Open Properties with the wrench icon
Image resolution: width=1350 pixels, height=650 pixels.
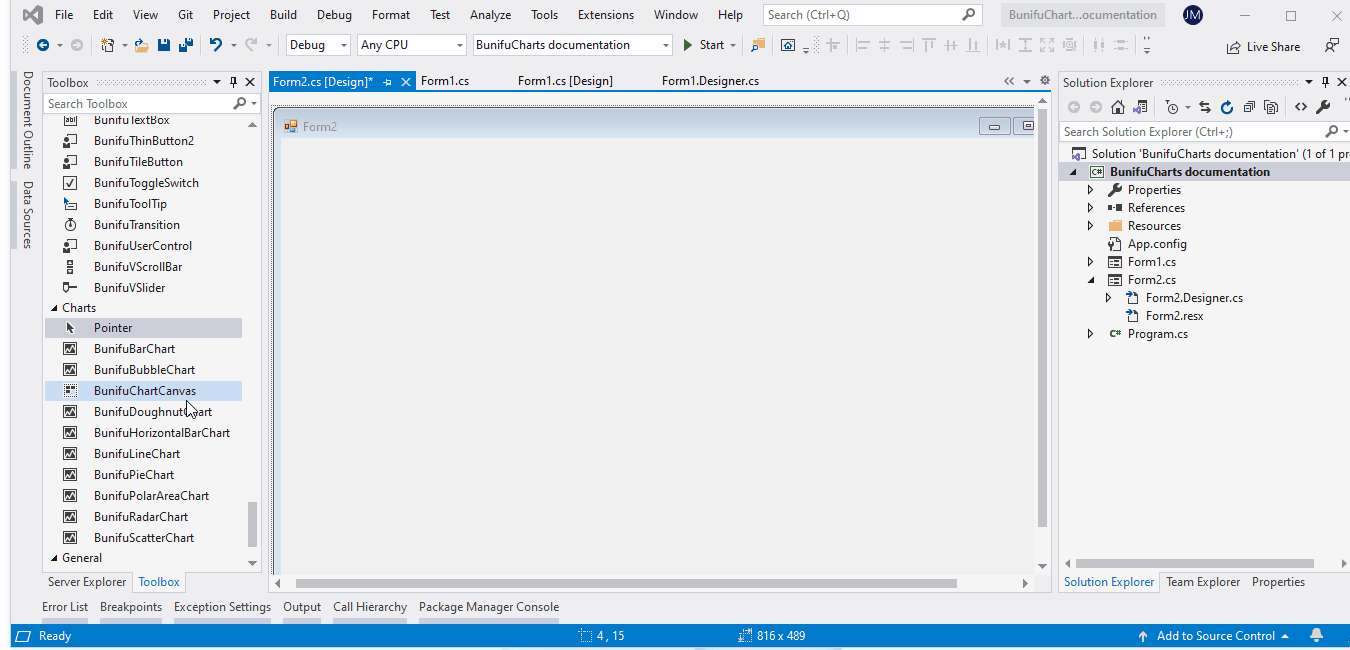(x=1322, y=107)
